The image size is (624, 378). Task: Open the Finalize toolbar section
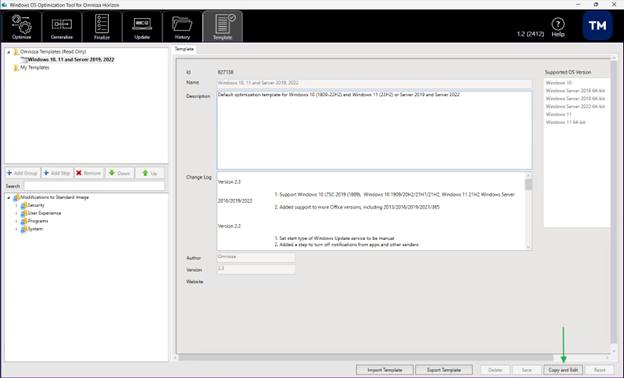(102, 26)
